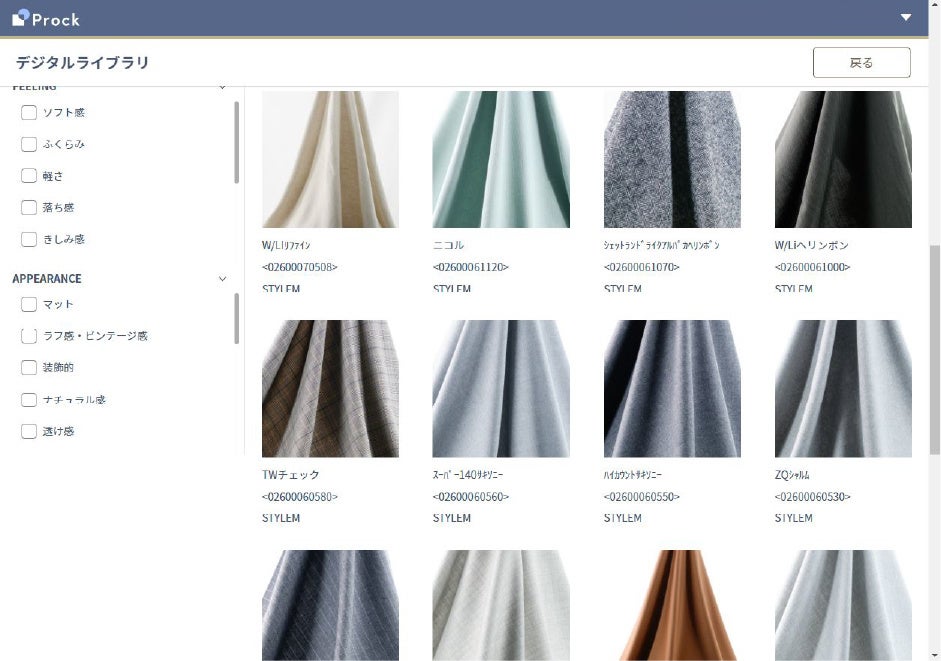Toggle the 軽さ checkbox
Viewport: 941px width, 661px height.
pos(29,176)
